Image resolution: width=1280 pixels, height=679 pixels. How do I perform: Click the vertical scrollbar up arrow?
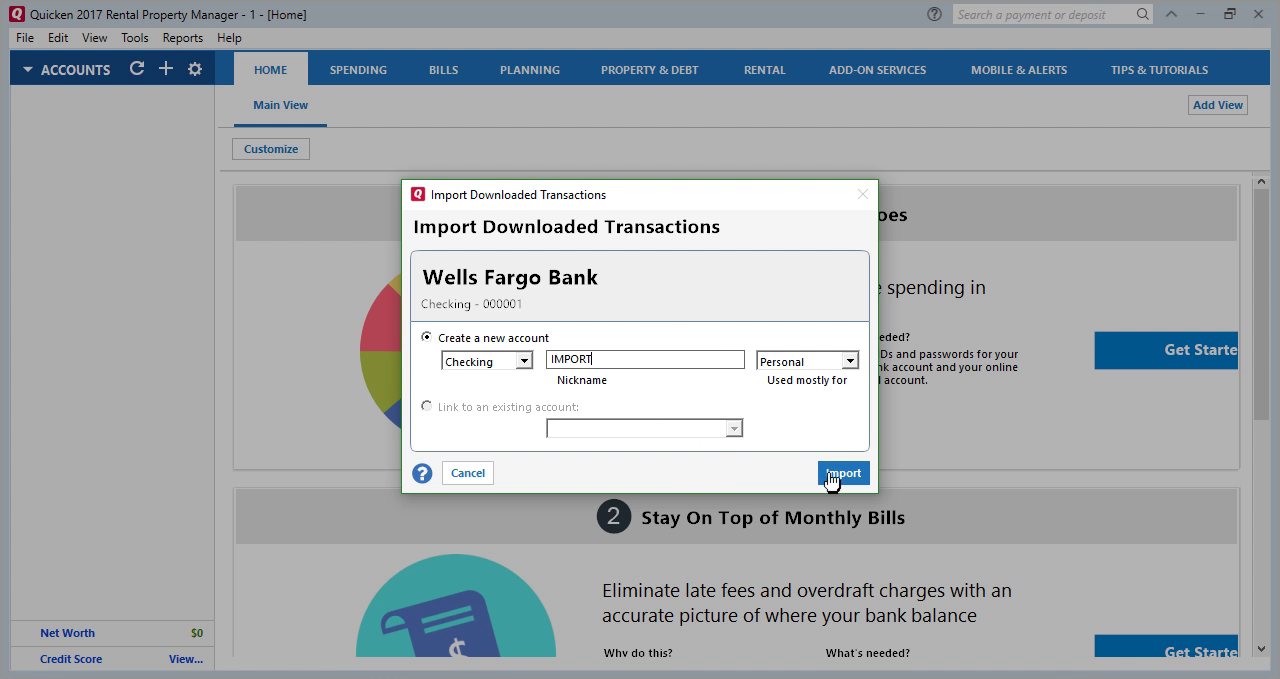click(1261, 182)
